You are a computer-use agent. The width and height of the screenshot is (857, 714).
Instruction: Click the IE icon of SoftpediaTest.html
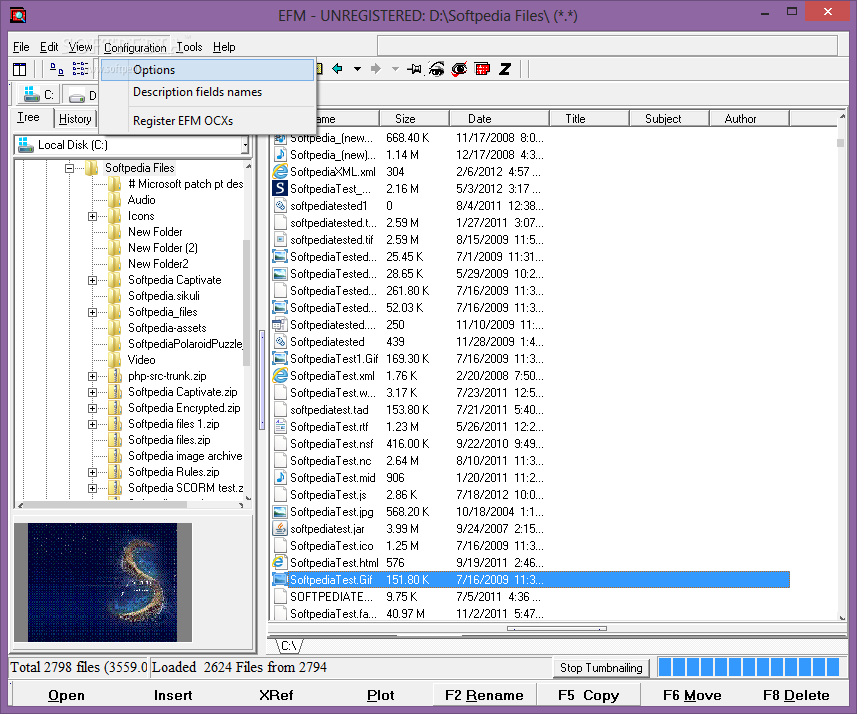point(280,563)
